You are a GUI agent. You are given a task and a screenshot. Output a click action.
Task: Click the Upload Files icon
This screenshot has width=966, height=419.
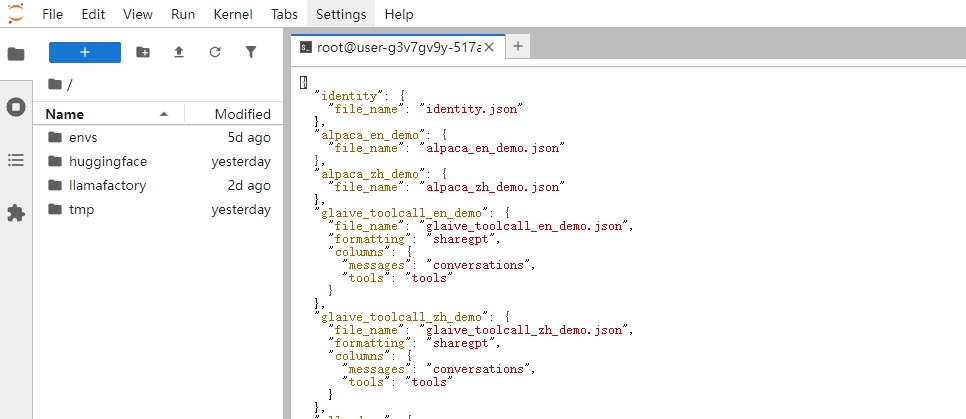pyautogui.click(x=179, y=52)
